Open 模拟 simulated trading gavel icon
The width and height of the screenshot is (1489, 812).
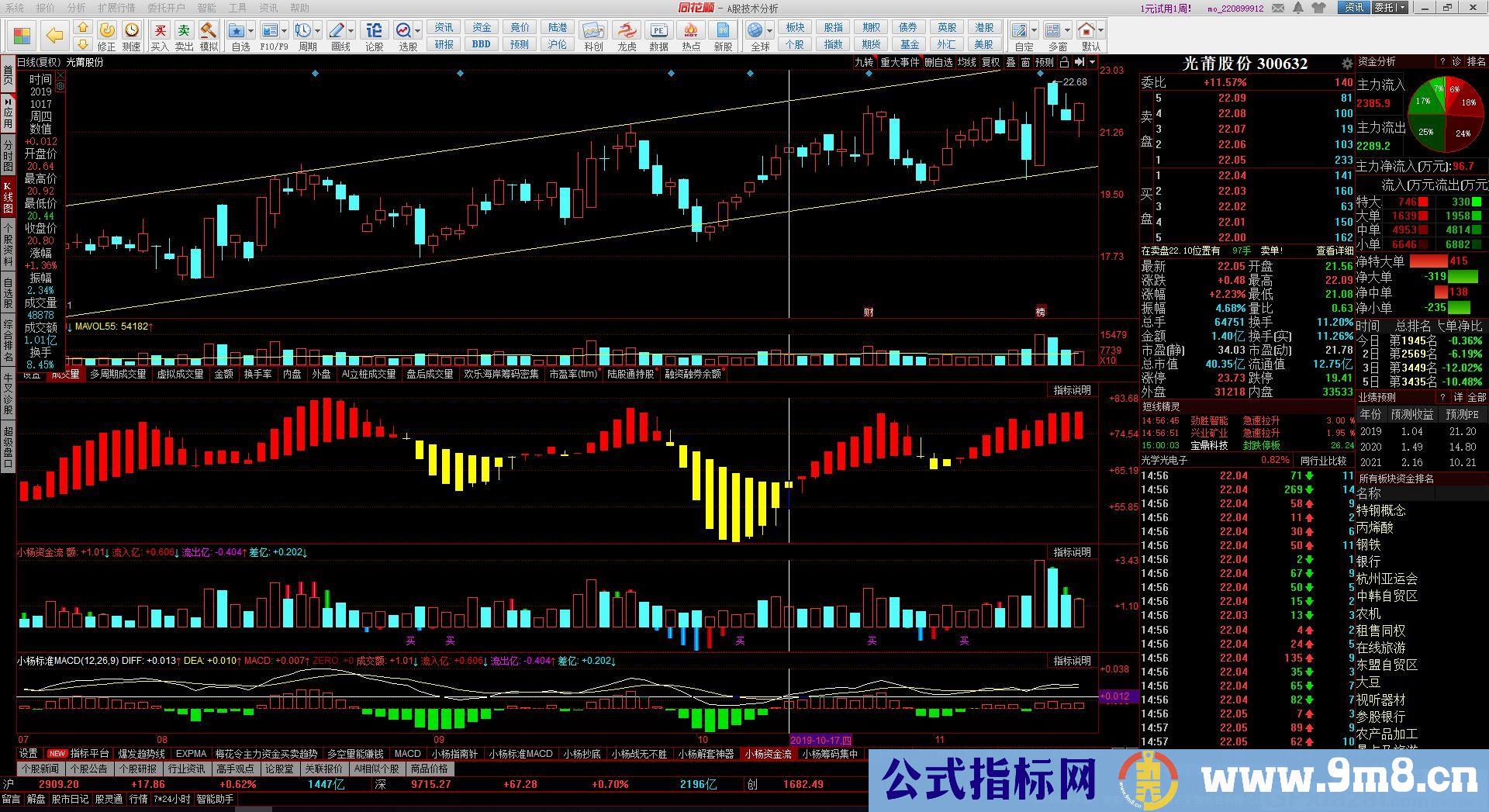click(209, 36)
